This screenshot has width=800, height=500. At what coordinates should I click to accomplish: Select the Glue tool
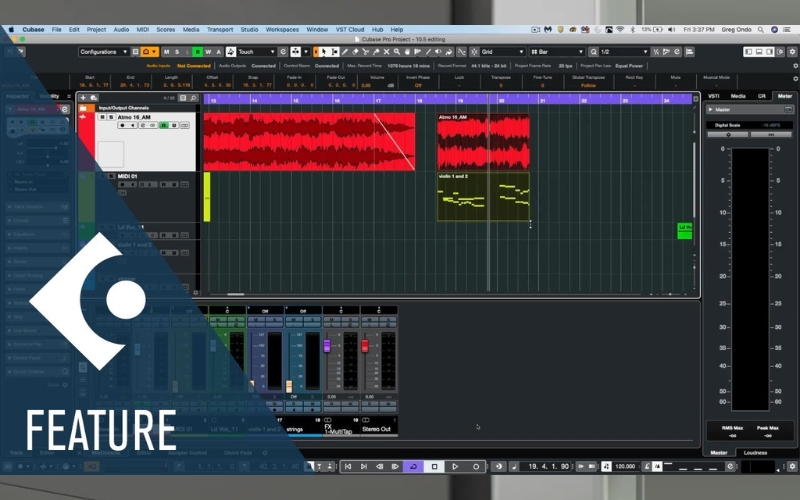pyautogui.click(x=376, y=52)
